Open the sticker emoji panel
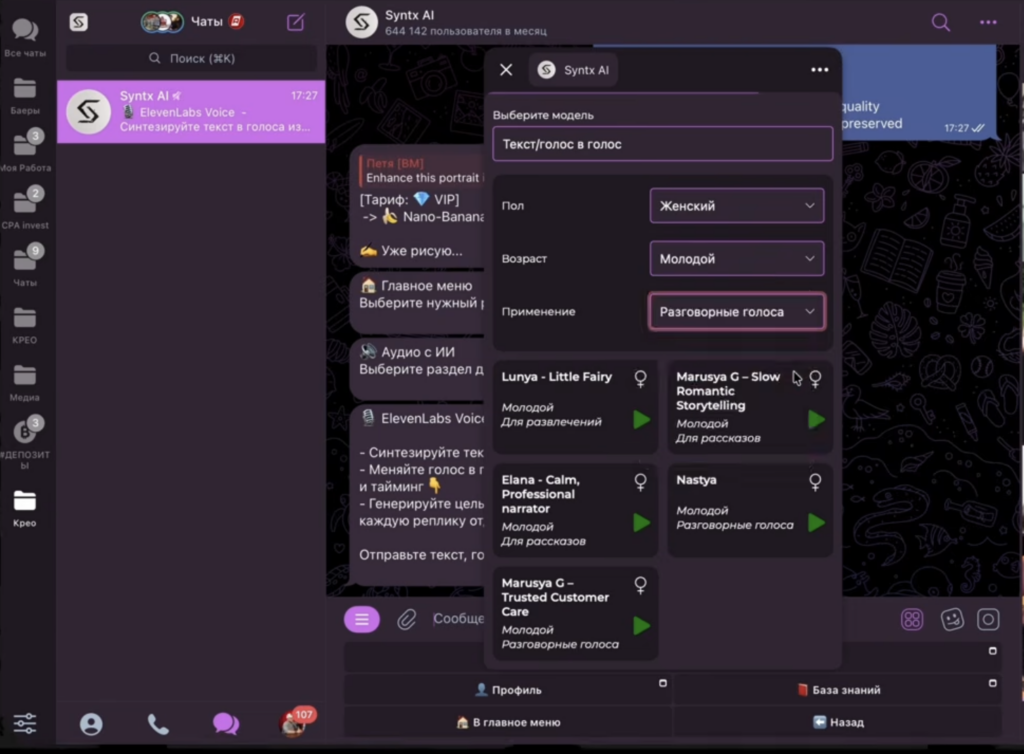Screen dimensions: 1024x754 pos(952,619)
